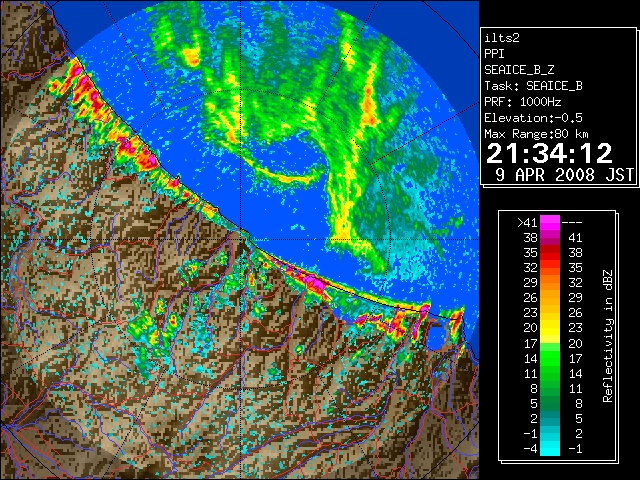Click the green 11 dBZ legend swatch
Viewport: 640px width, 480px height.
click(x=550, y=373)
